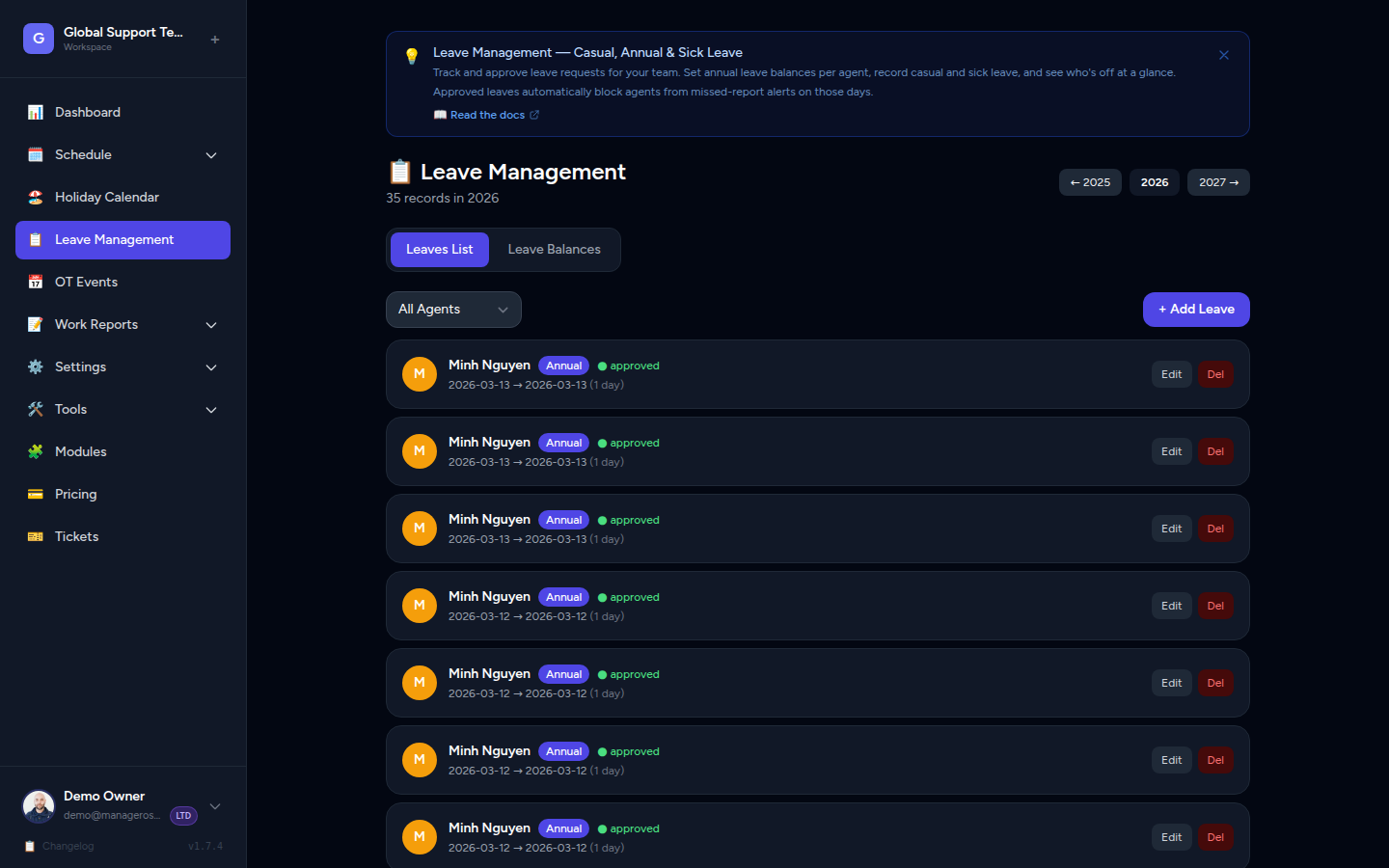This screenshot has height=868, width=1389.
Task: Open the Pricing sidebar icon
Action: pyautogui.click(x=36, y=494)
